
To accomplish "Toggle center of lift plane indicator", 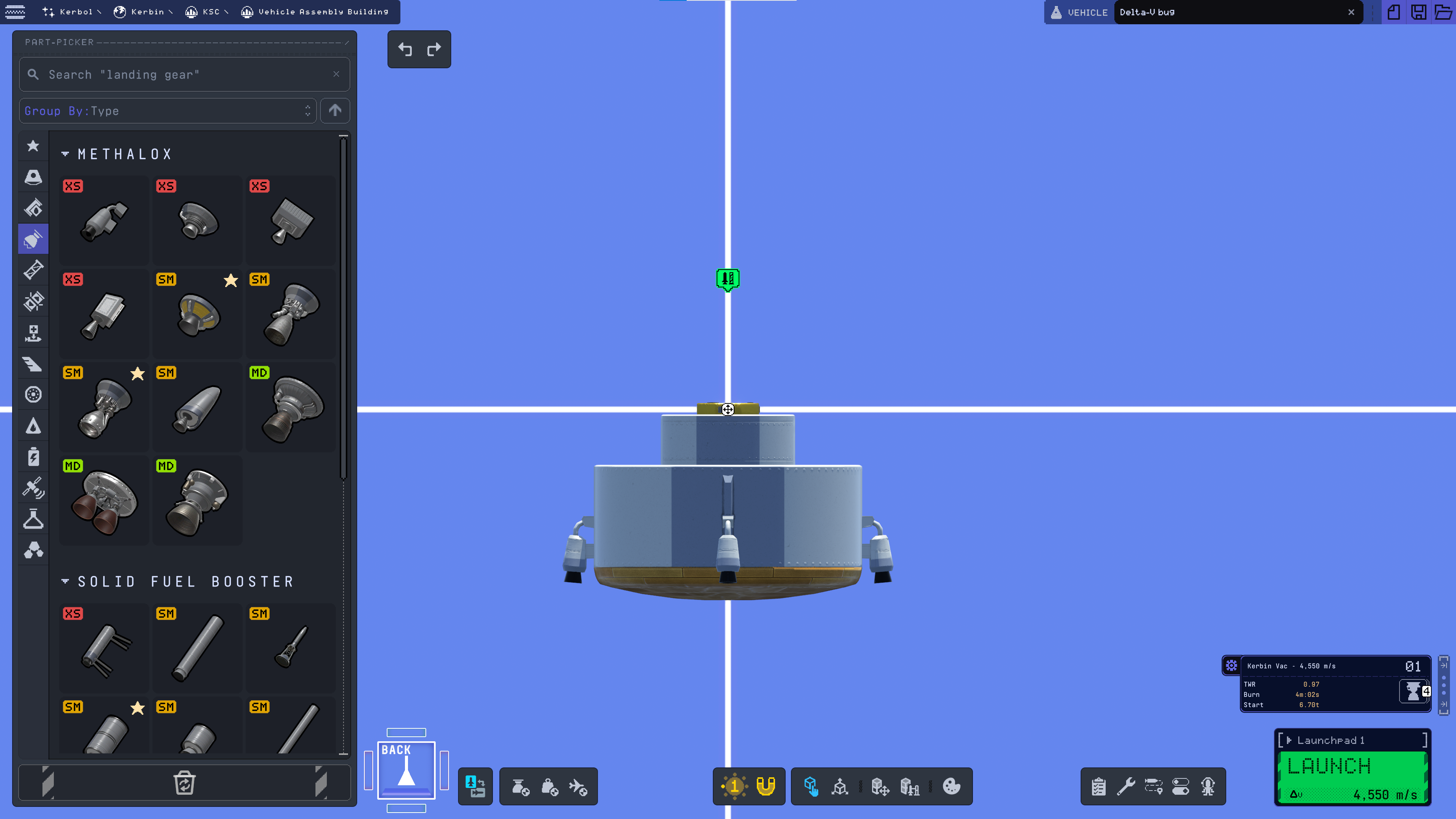I will (578, 786).
